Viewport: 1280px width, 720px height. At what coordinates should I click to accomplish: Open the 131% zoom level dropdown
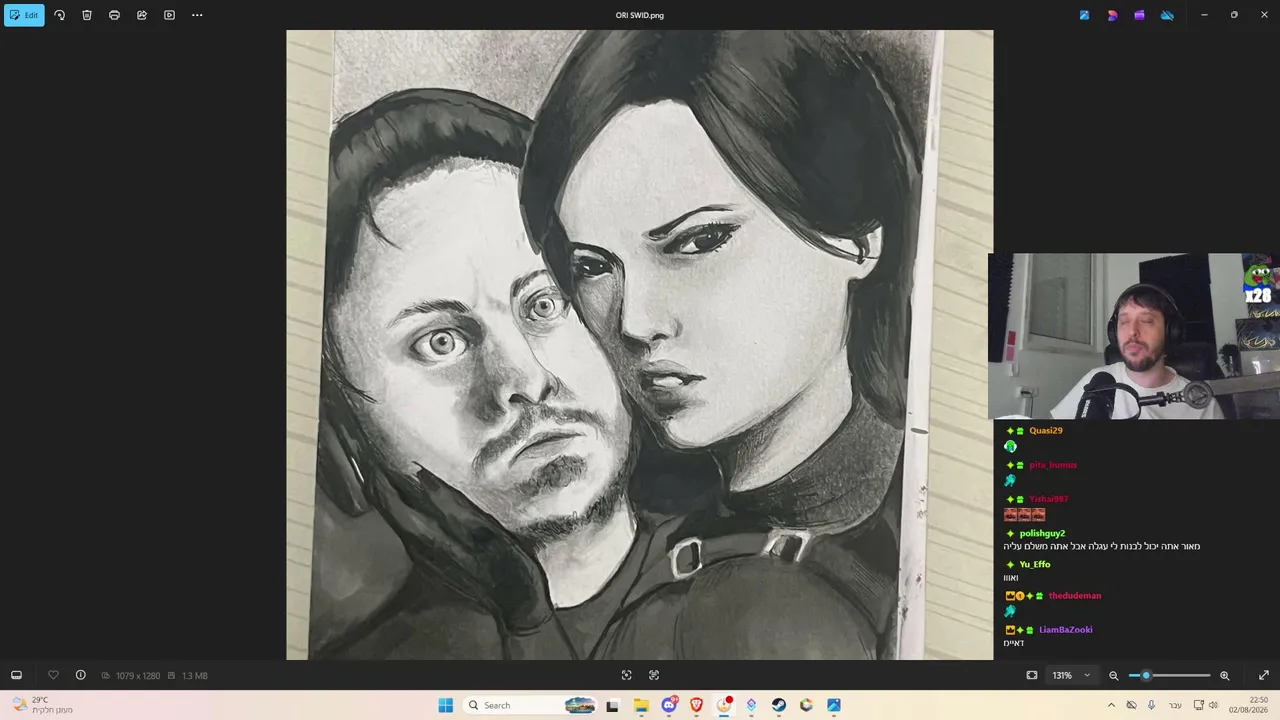click(x=1071, y=675)
